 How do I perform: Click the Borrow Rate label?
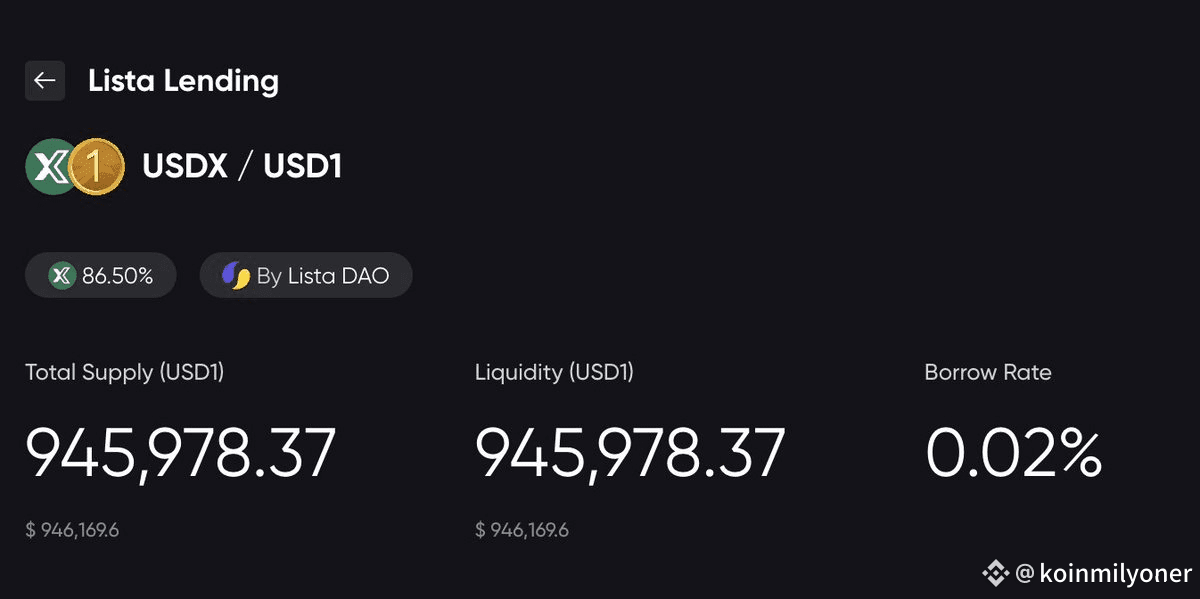tap(988, 373)
